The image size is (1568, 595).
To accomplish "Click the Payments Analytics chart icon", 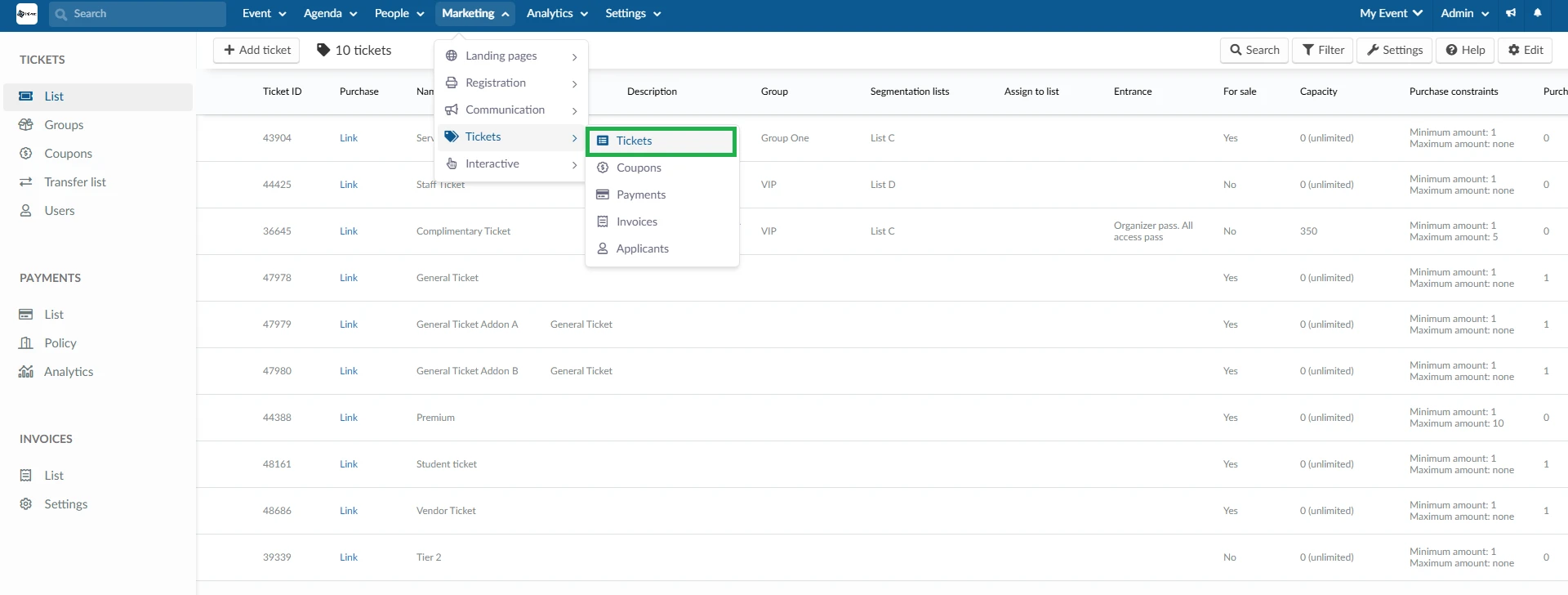I will (26, 371).
